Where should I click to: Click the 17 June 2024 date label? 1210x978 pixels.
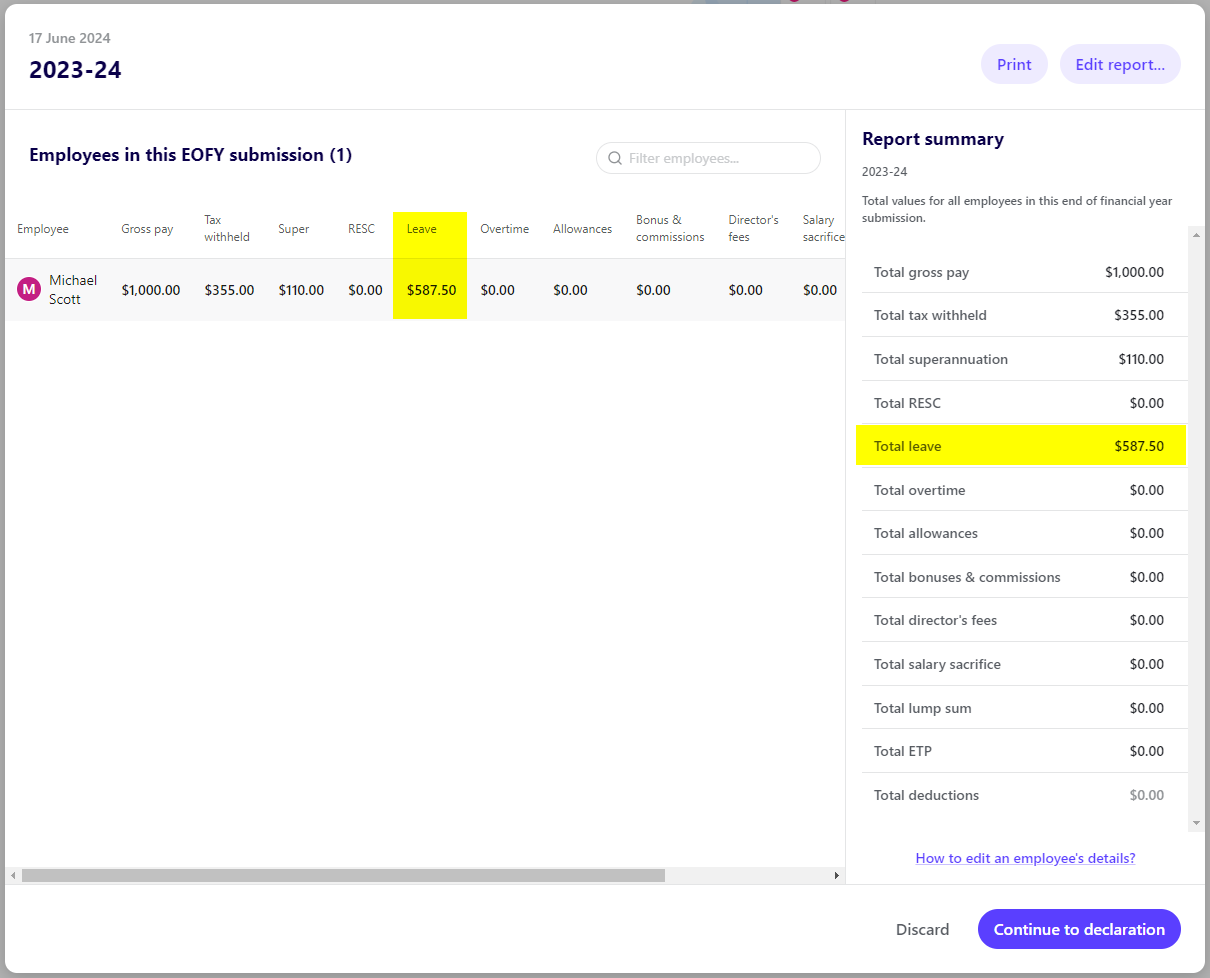[70, 38]
